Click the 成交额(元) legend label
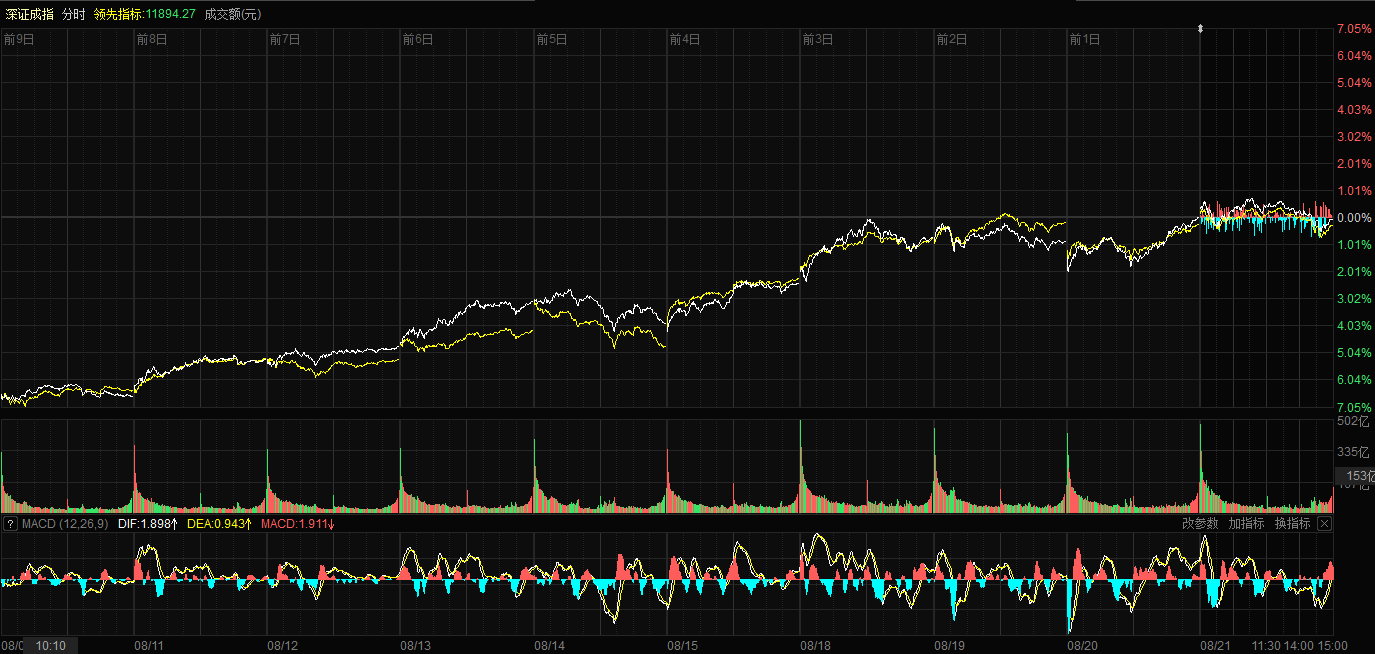The width and height of the screenshot is (1375, 654). pyautogui.click(x=233, y=14)
